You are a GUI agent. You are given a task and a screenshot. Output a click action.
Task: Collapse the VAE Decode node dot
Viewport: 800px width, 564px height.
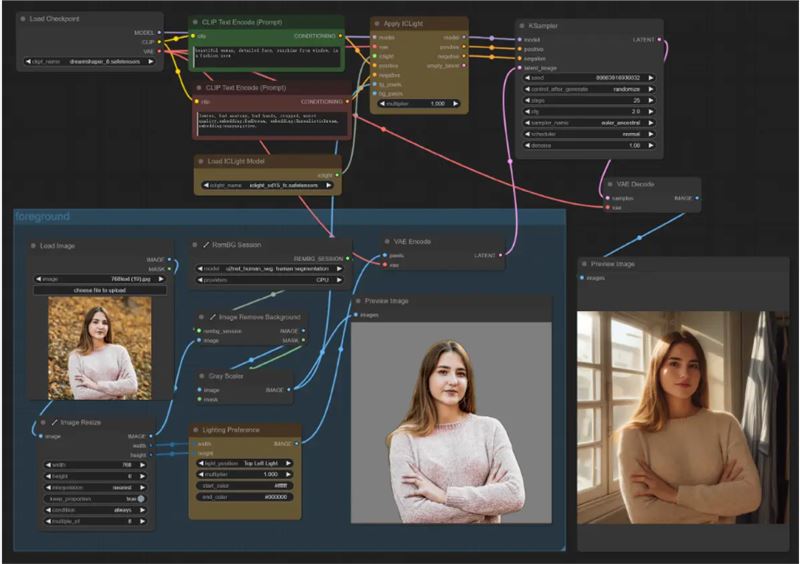pos(610,184)
